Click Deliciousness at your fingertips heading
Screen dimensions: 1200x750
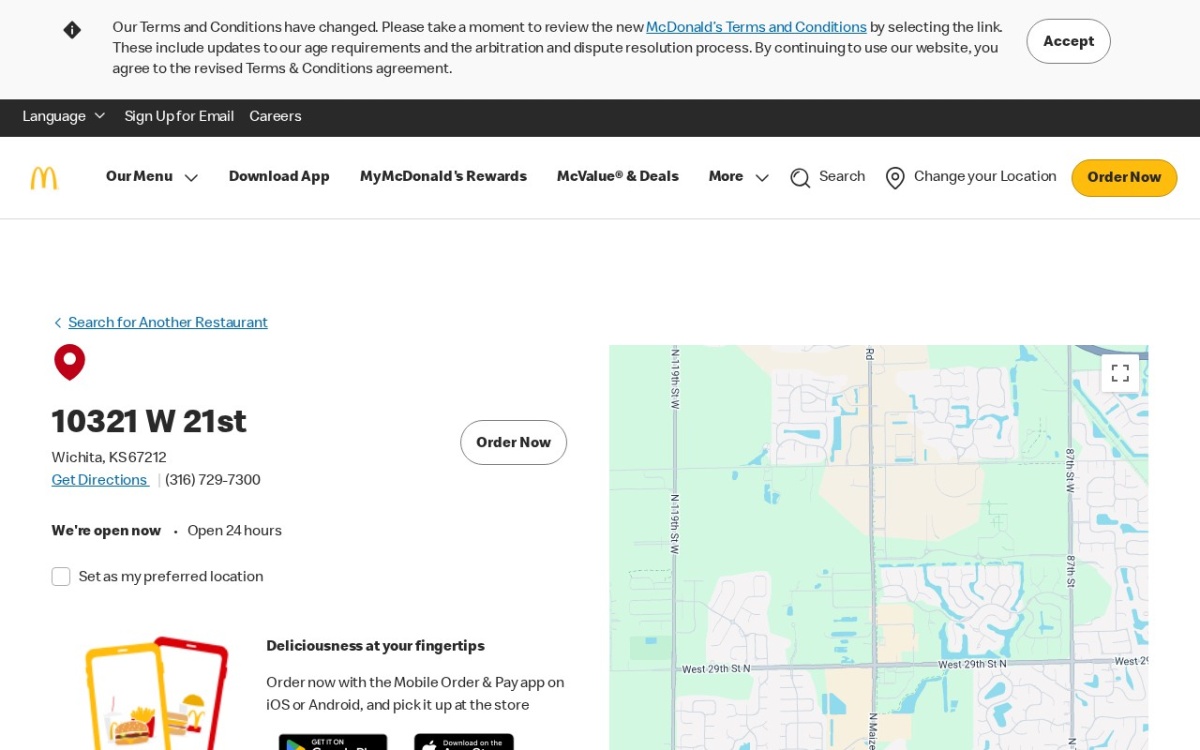(x=375, y=647)
